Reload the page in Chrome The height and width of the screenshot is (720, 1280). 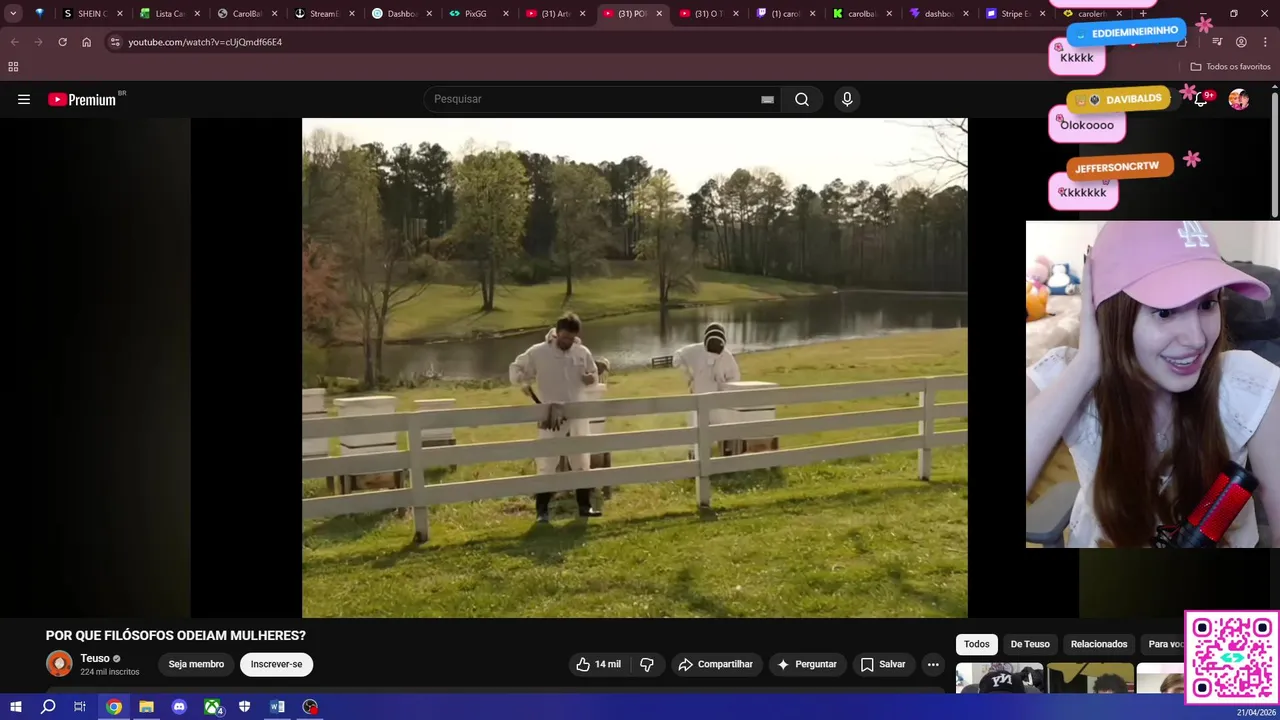point(62,42)
